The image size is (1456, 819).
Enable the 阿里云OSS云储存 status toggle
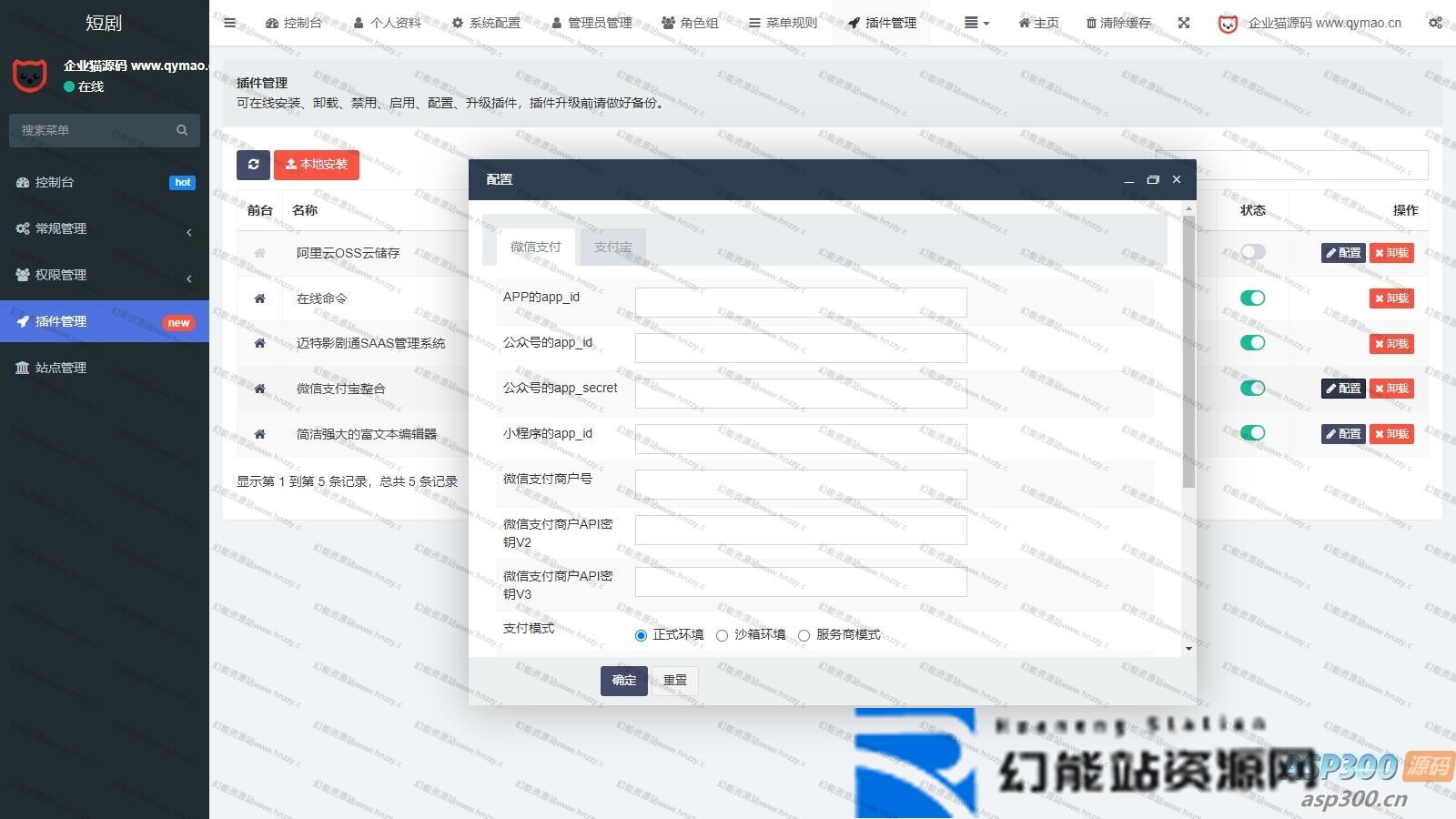pos(1252,252)
